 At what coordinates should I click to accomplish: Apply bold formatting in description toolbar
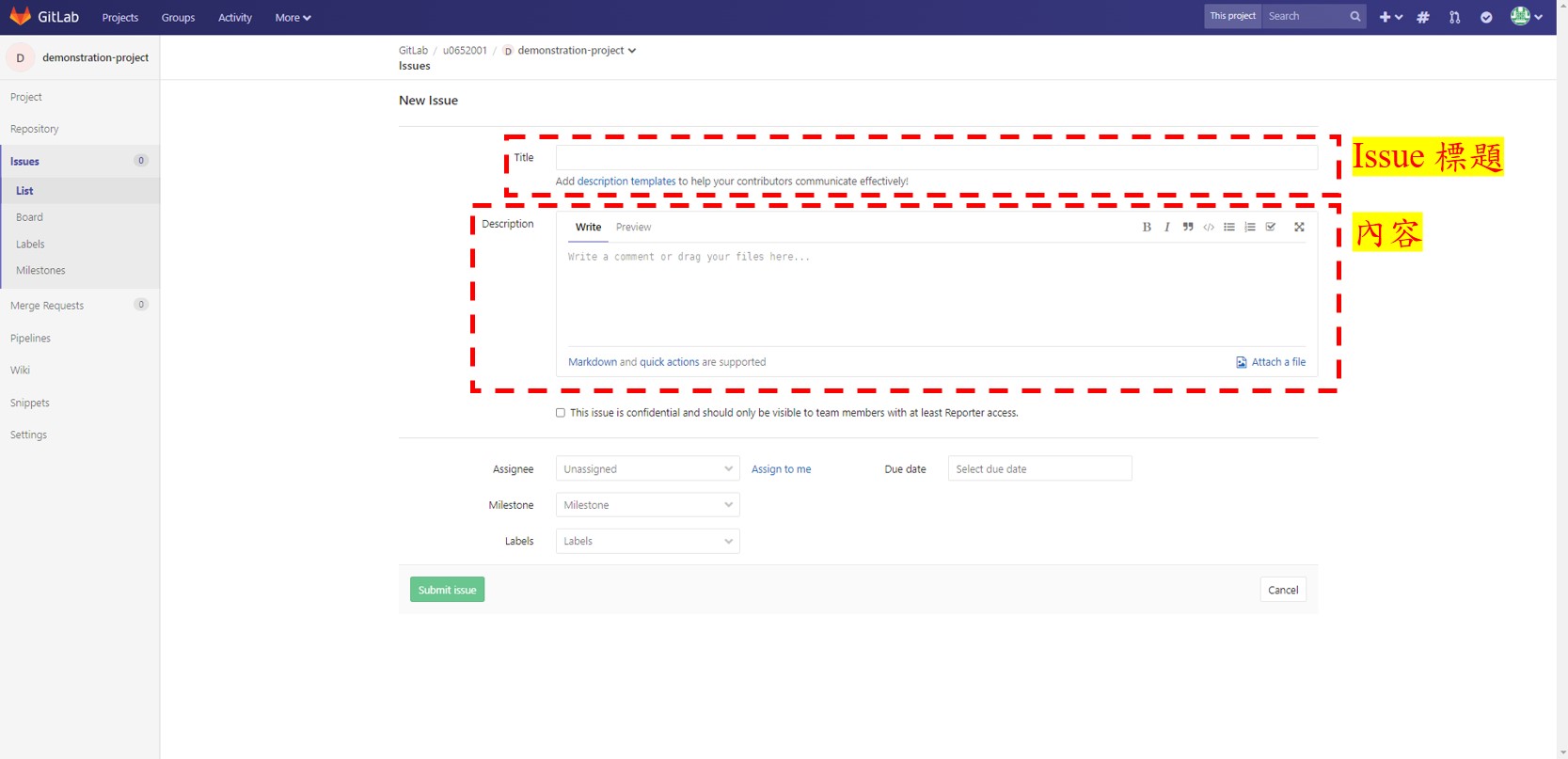point(1147,227)
